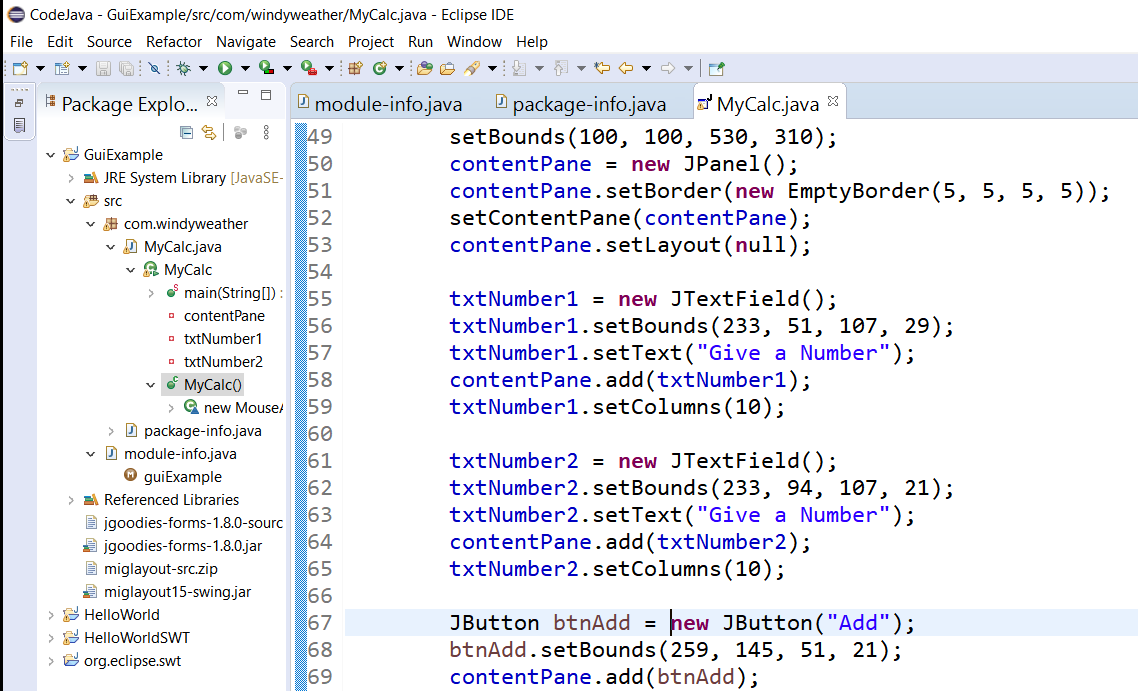Click the Back navigation arrow icon

coord(626,68)
